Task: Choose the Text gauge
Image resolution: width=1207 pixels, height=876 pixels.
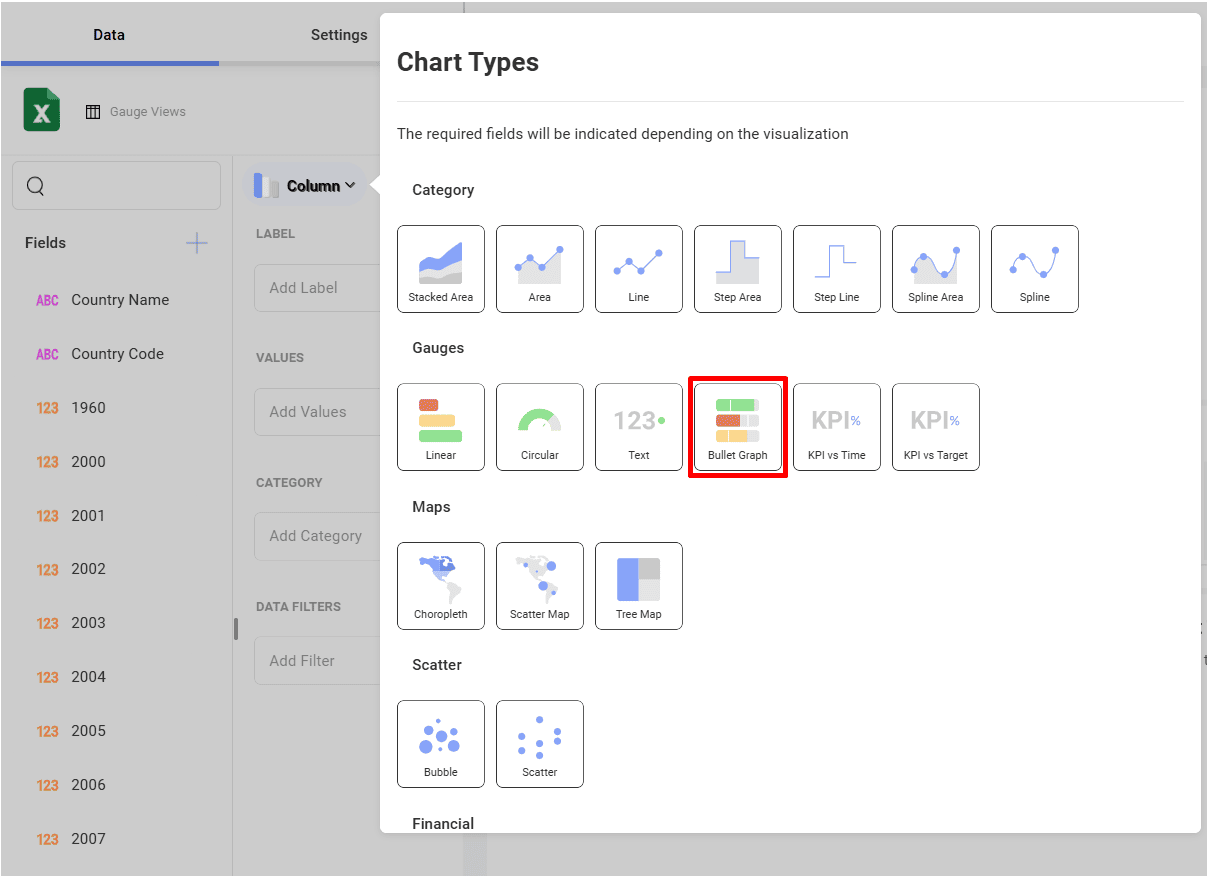Action: click(x=639, y=427)
